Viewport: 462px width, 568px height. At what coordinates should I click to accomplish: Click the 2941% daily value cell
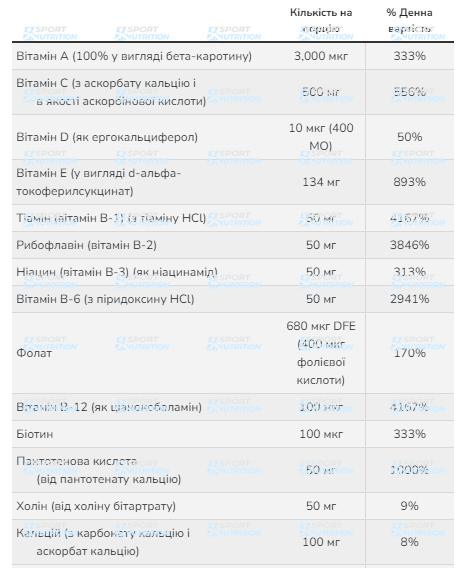pyautogui.click(x=409, y=299)
